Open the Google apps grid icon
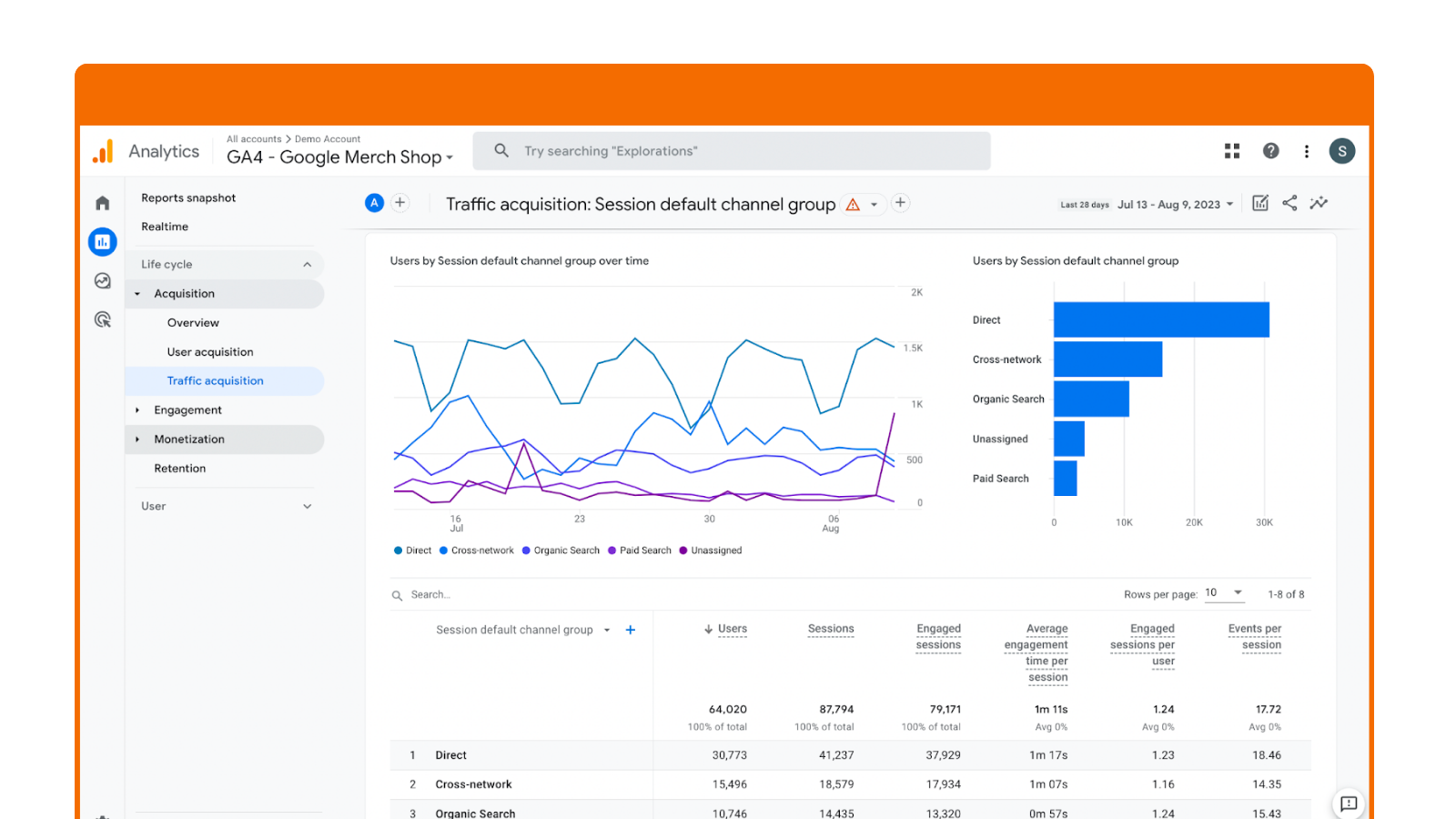 [1232, 150]
